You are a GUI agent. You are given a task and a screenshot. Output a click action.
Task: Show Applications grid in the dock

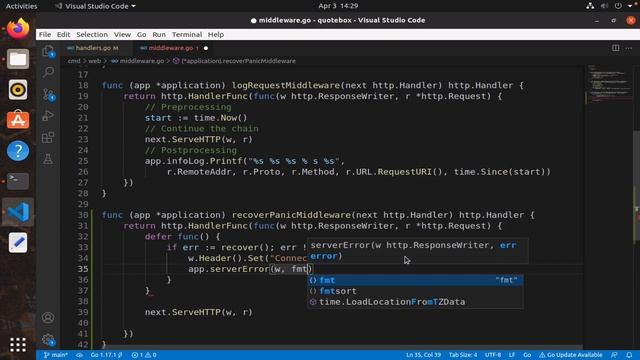tap(18, 345)
